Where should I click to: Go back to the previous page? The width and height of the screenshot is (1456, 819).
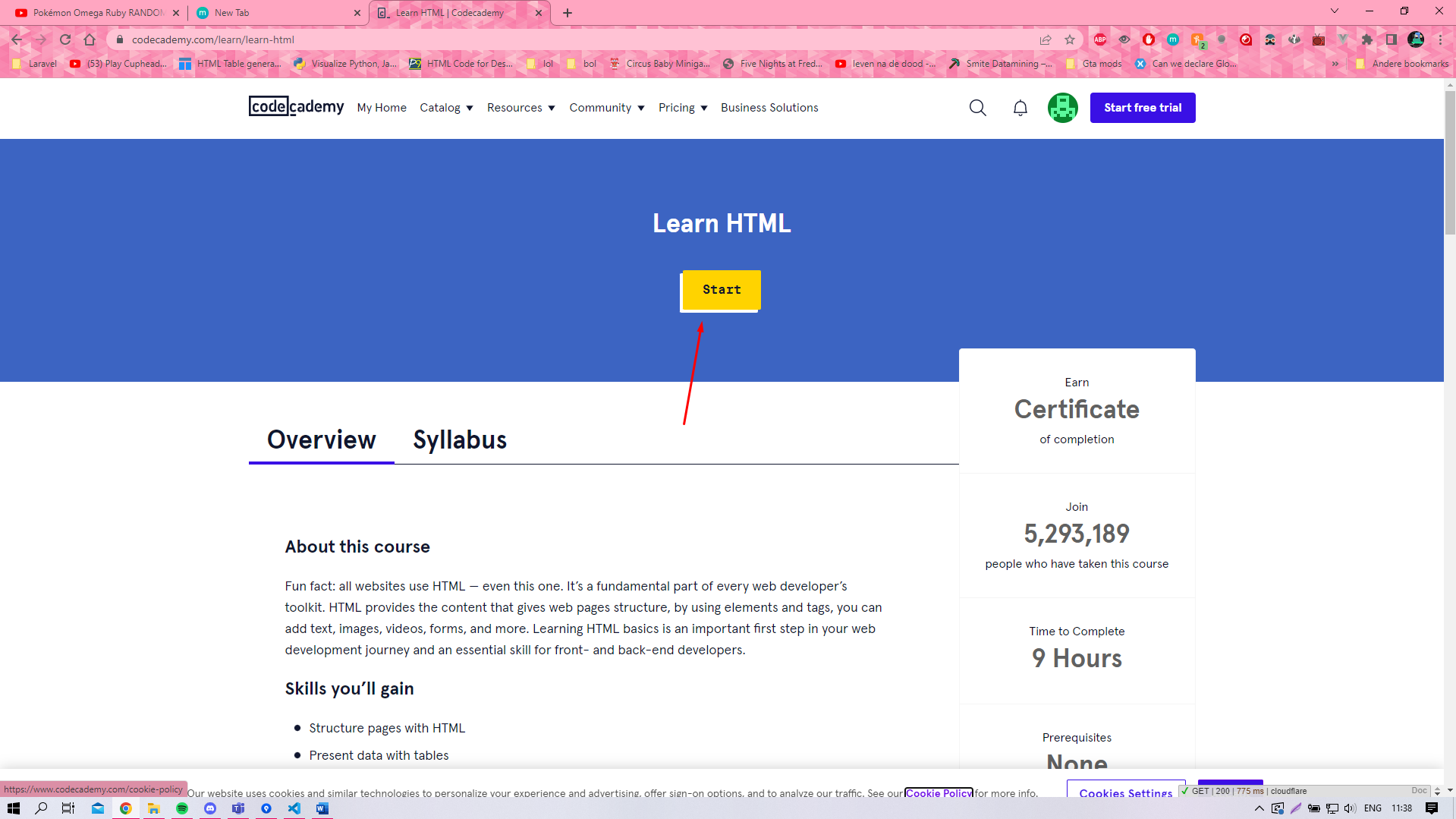[x=17, y=39]
